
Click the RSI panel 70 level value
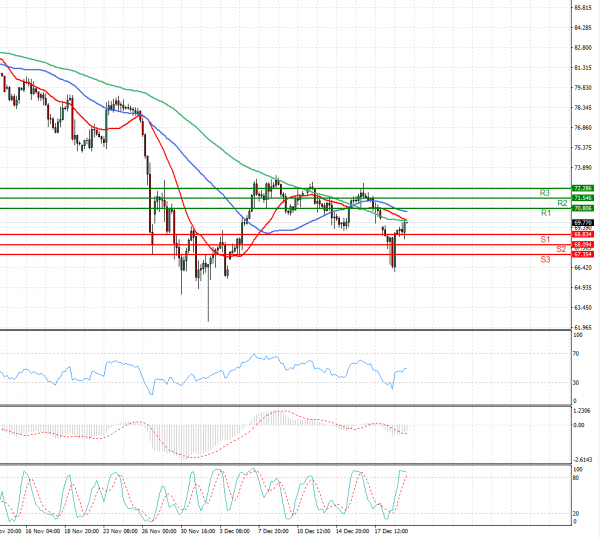click(576, 354)
